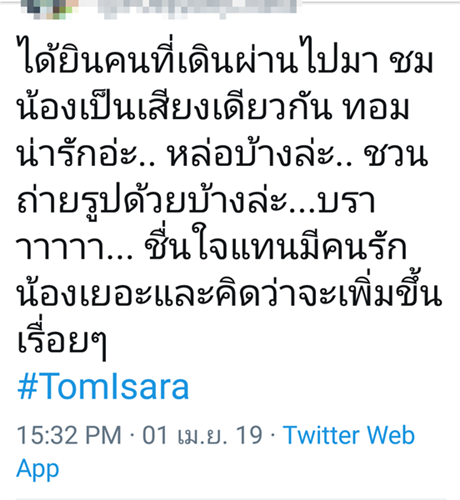
Task: Click the final word เรื่อยๆ of tweet
Action: coord(62,339)
